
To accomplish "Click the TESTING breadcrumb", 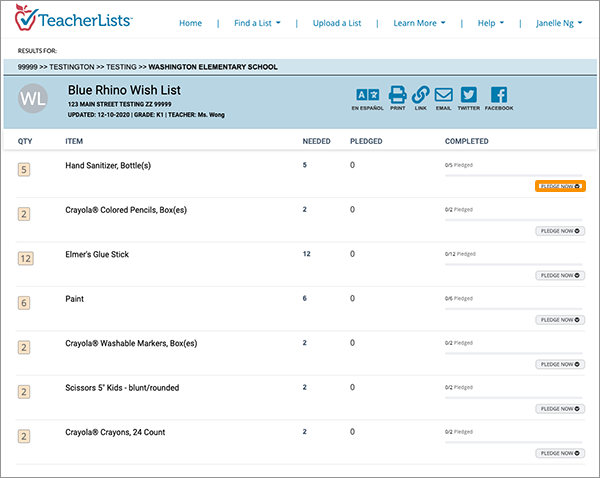I will 121,67.
